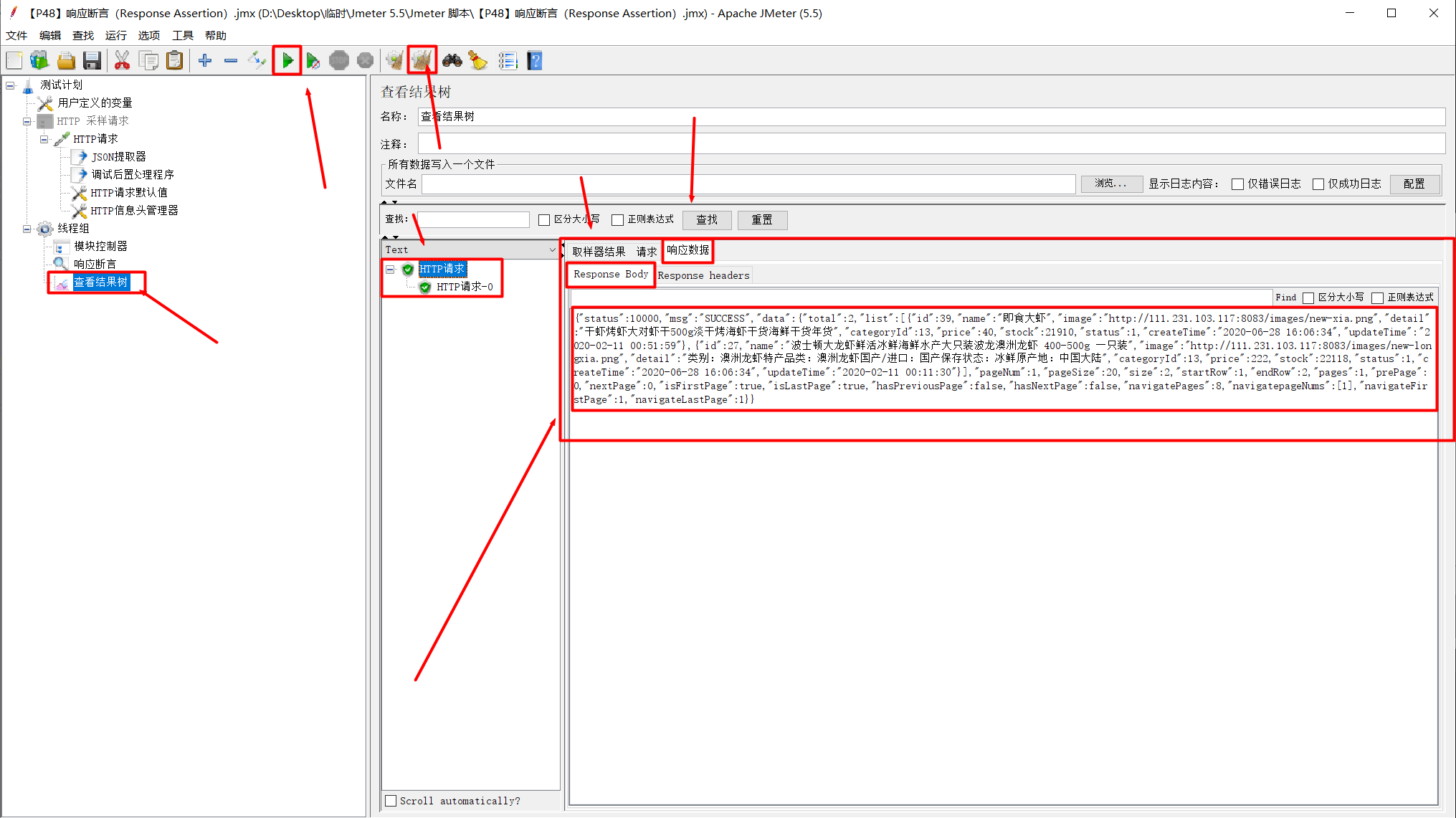Click the Clear All broom icon
This screenshot has height=818, width=1456.
click(422, 61)
